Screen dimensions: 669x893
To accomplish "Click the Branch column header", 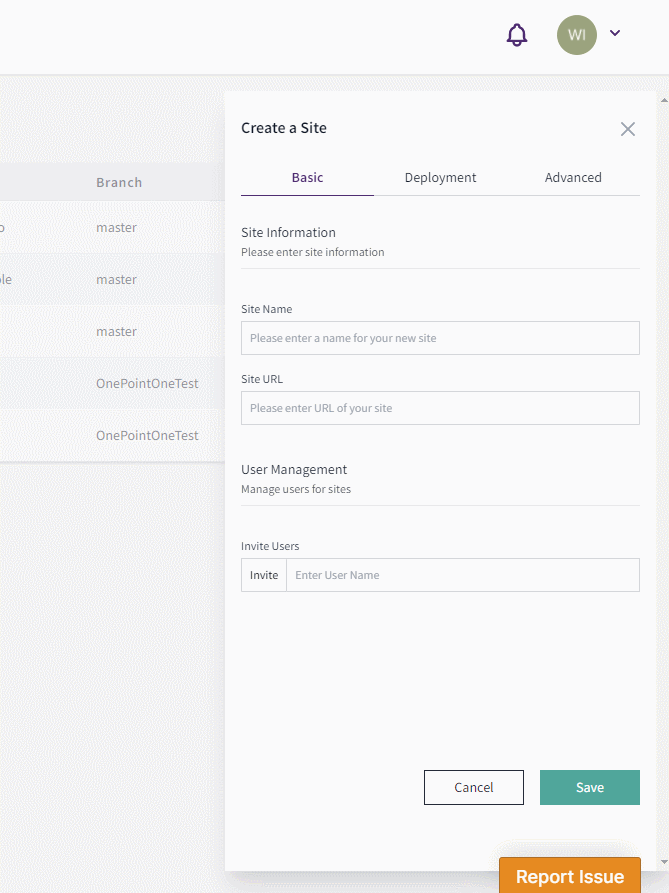I will [119, 182].
